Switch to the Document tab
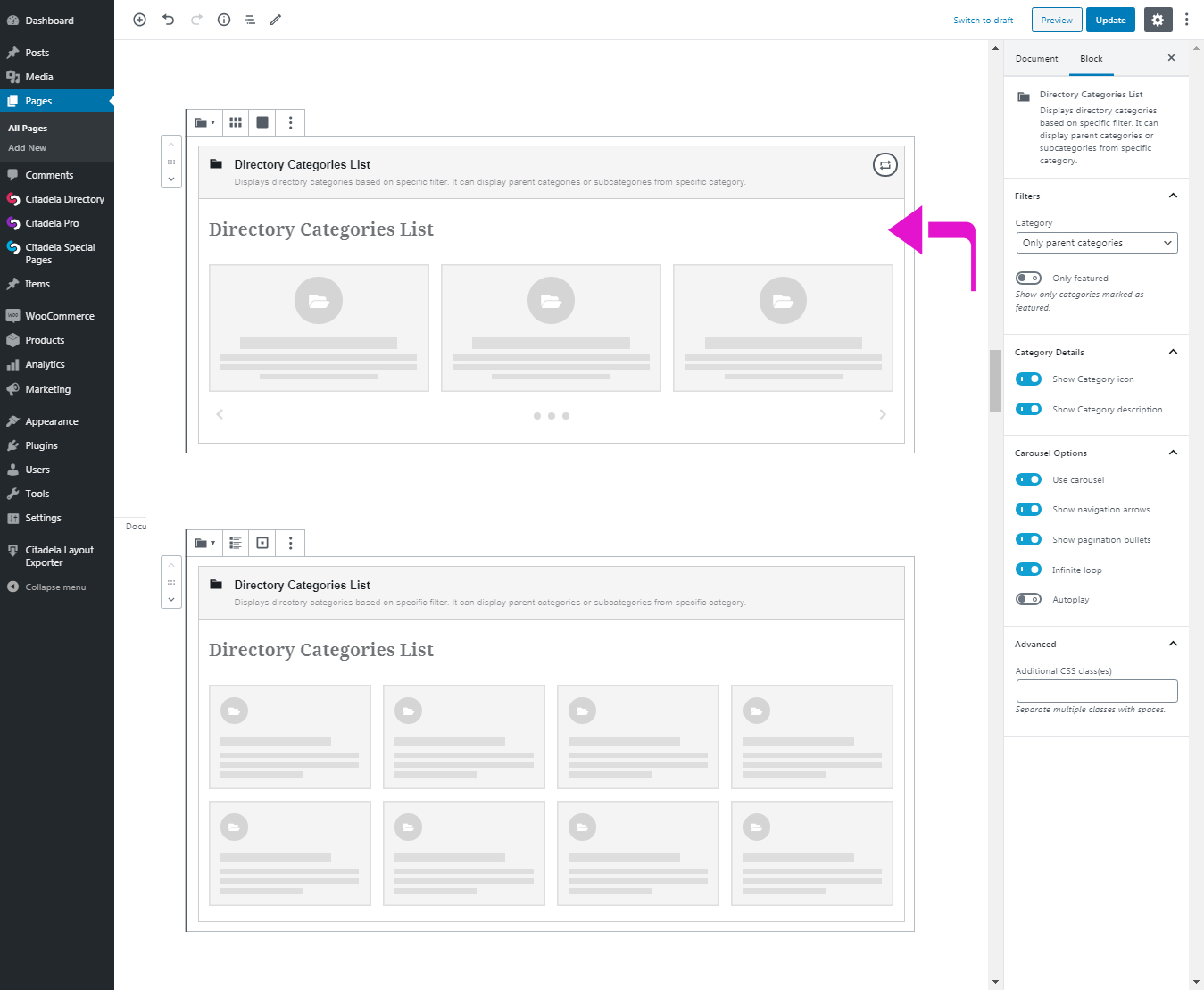Image resolution: width=1204 pixels, height=990 pixels. [1036, 58]
